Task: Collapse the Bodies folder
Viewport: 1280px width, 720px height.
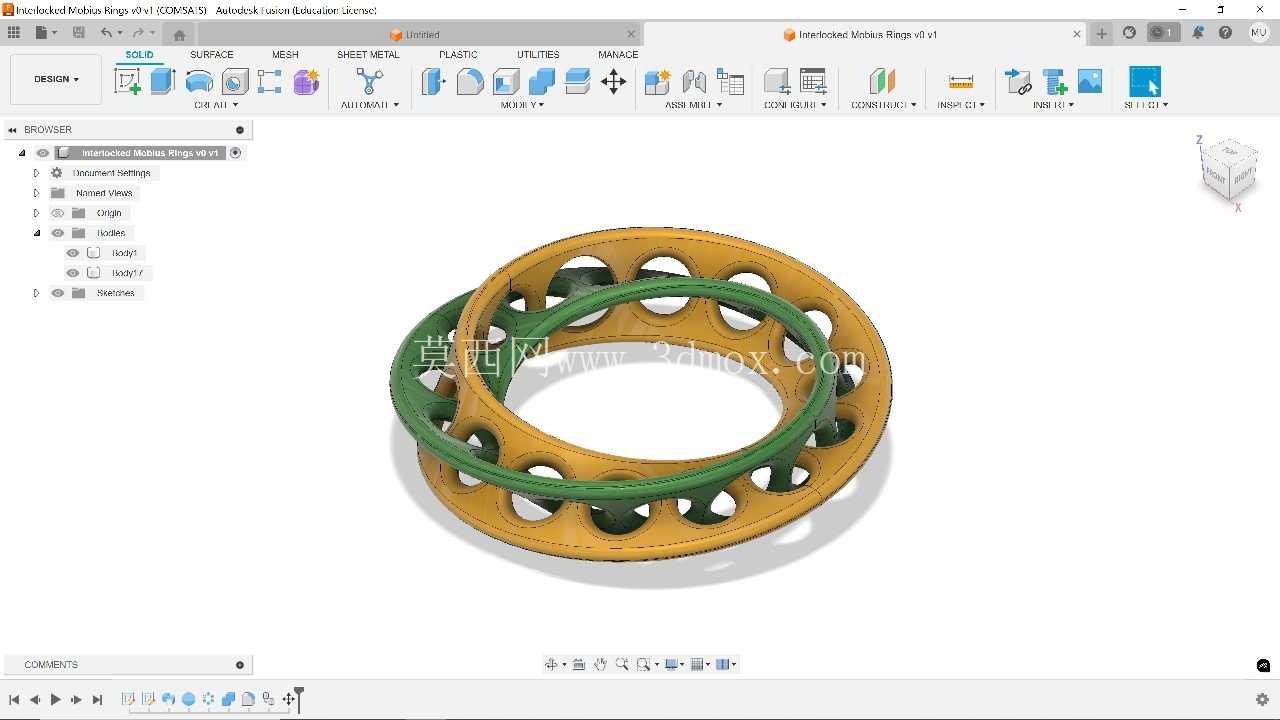Action: coord(37,233)
